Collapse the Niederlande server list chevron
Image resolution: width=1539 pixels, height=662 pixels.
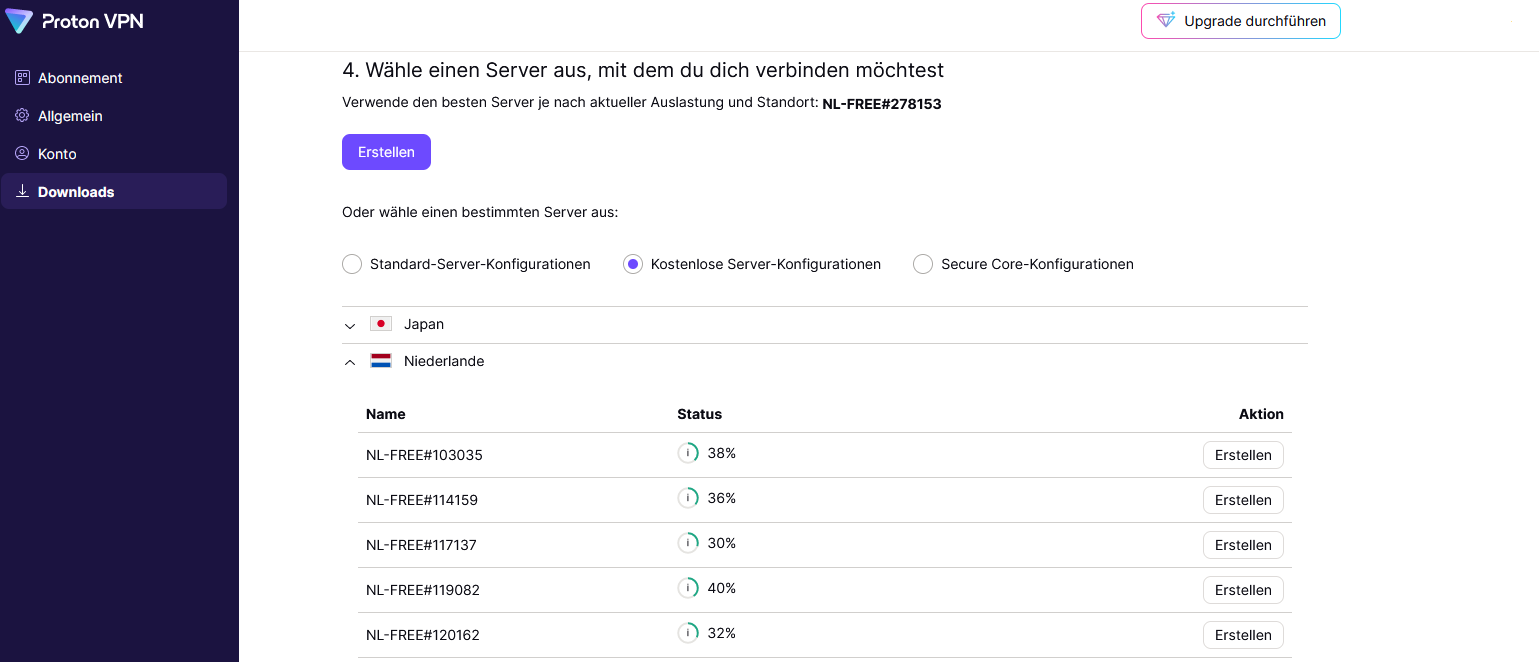coord(350,362)
